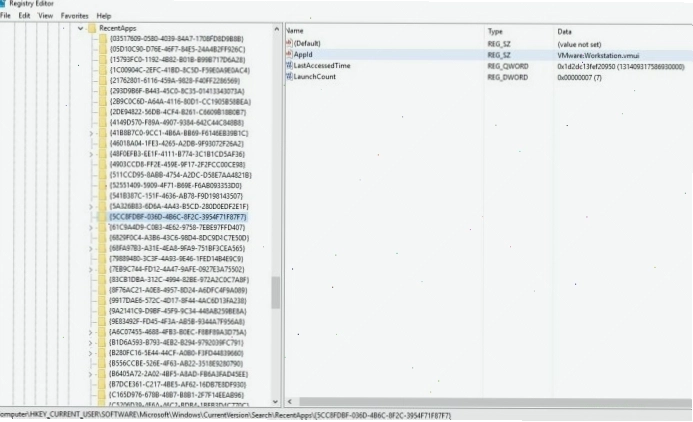Image resolution: width=693 pixels, height=422 pixels.
Task: Select the (Default) value name
Action: (x=307, y=43)
